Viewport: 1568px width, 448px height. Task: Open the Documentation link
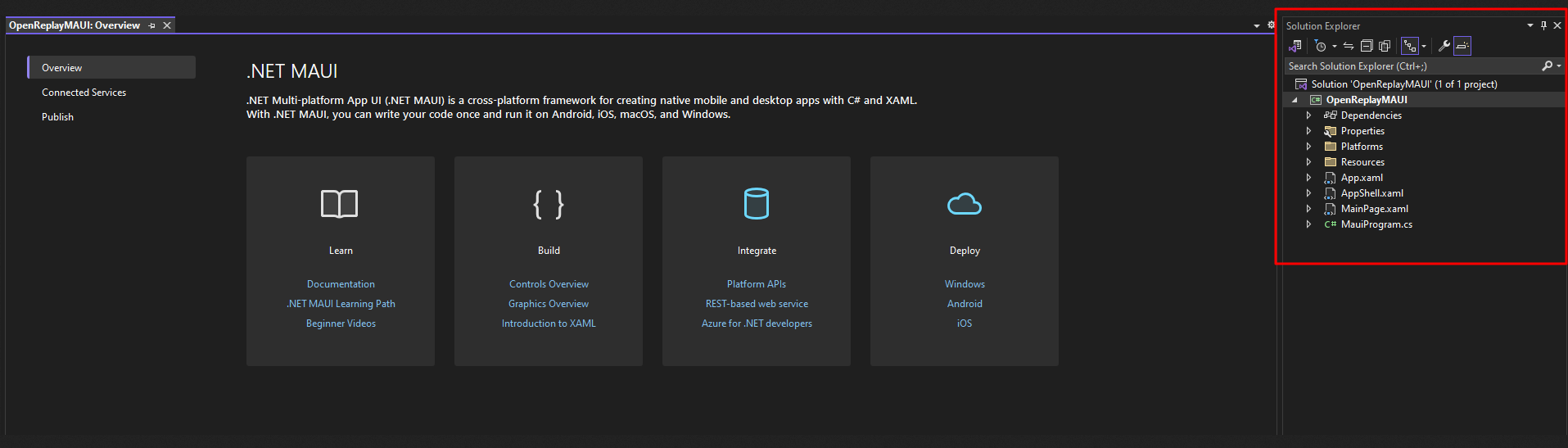(x=341, y=284)
